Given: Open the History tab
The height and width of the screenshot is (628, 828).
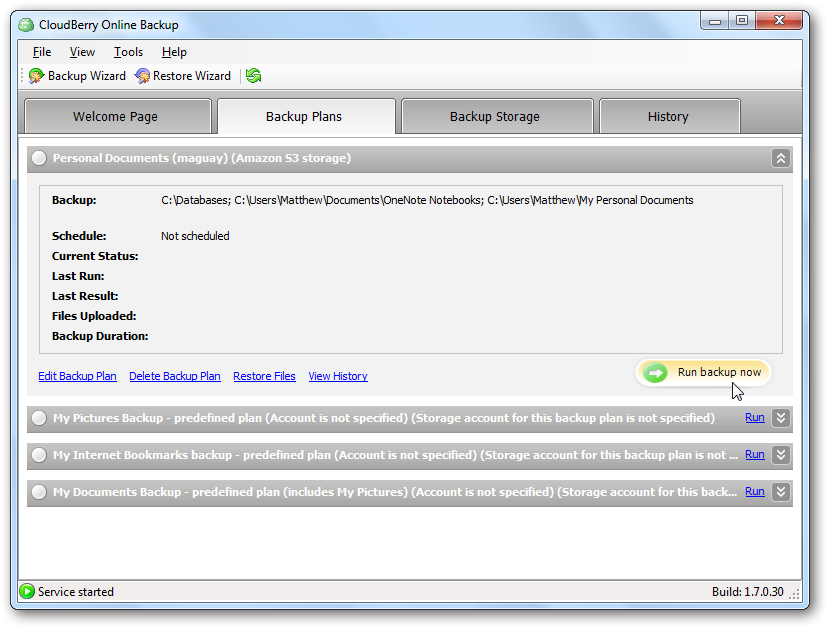Looking at the screenshot, I should (x=670, y=116).
